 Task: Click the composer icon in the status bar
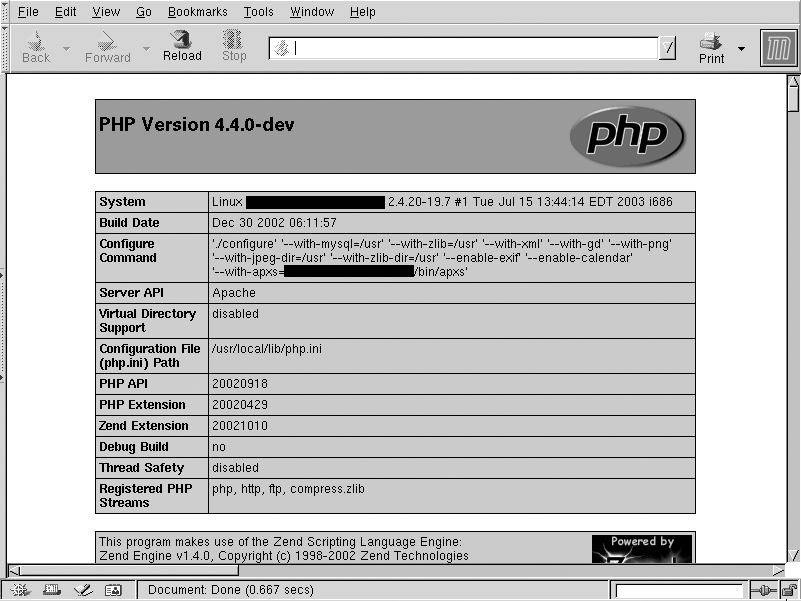pyautogui.click(x=84, y=590)
